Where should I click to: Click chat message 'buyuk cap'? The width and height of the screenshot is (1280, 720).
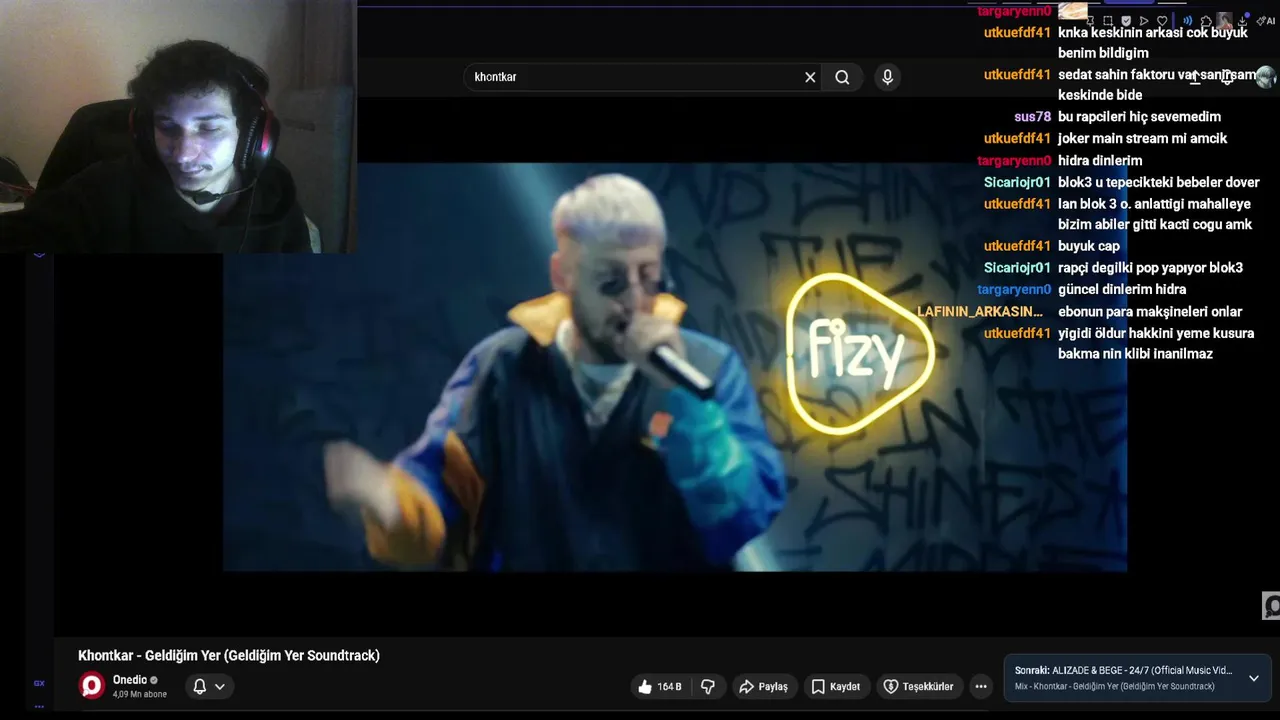pos(1089,246)
